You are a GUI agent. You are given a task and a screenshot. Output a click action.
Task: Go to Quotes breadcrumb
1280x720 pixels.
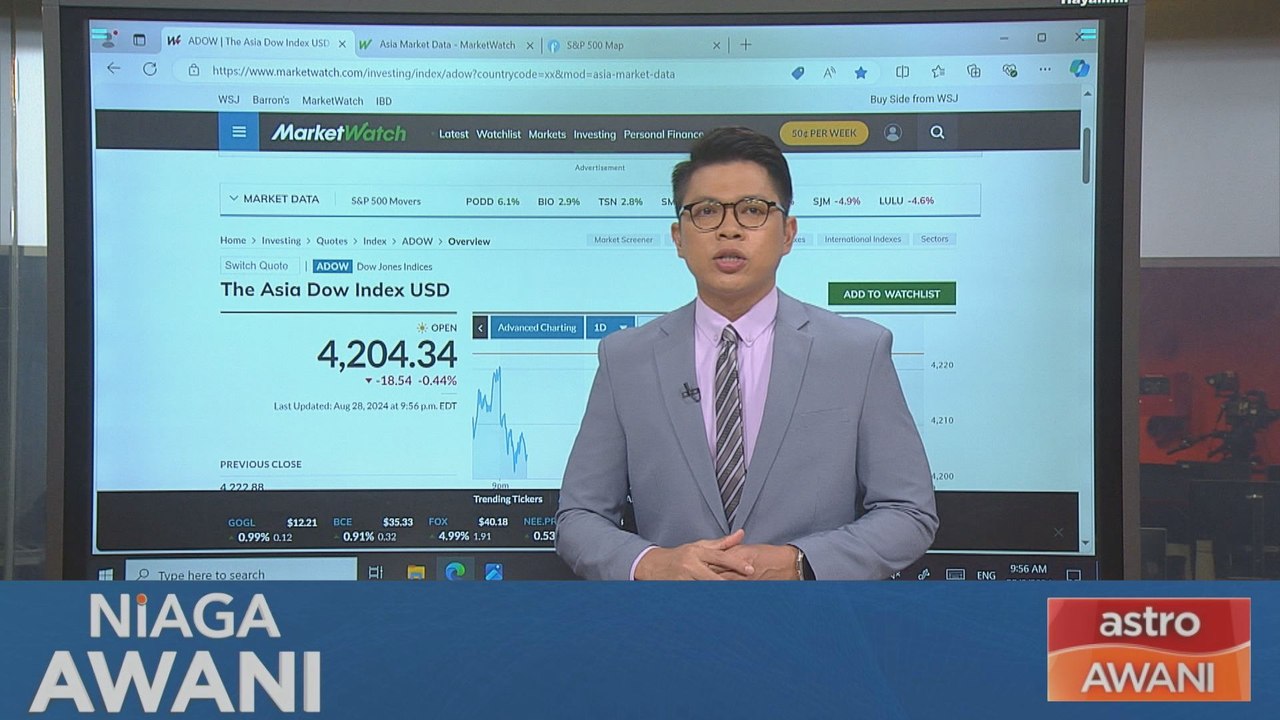(332, 241)
